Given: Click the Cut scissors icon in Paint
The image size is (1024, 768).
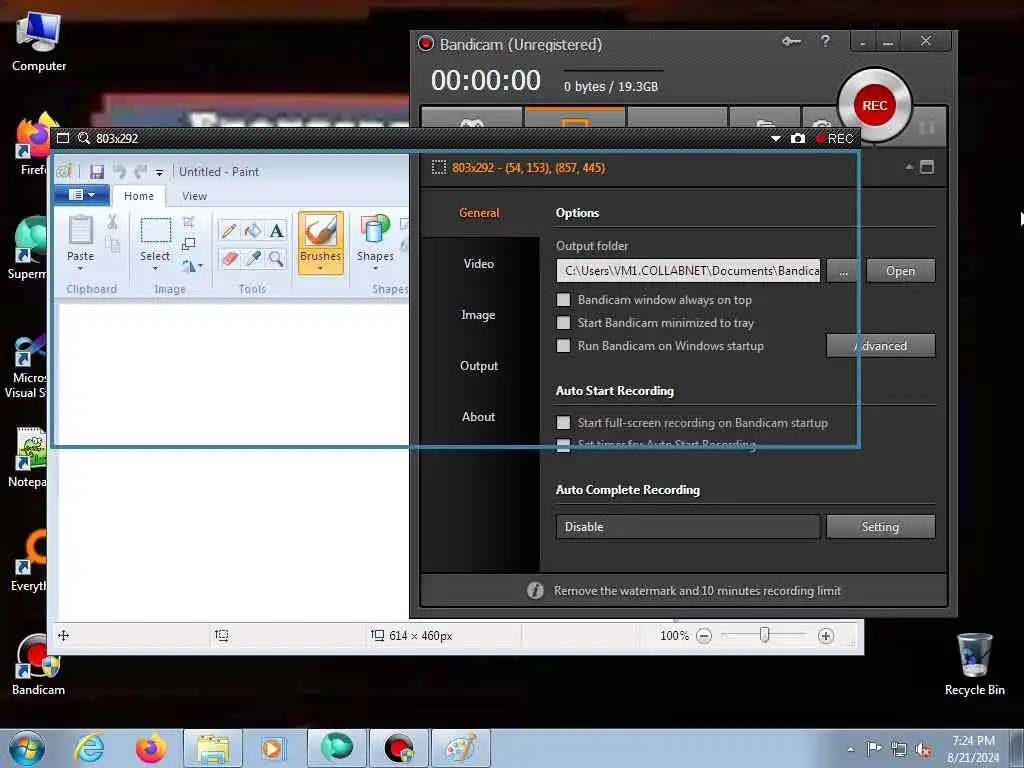Looking at the screenshot, I should coord(112,222).
